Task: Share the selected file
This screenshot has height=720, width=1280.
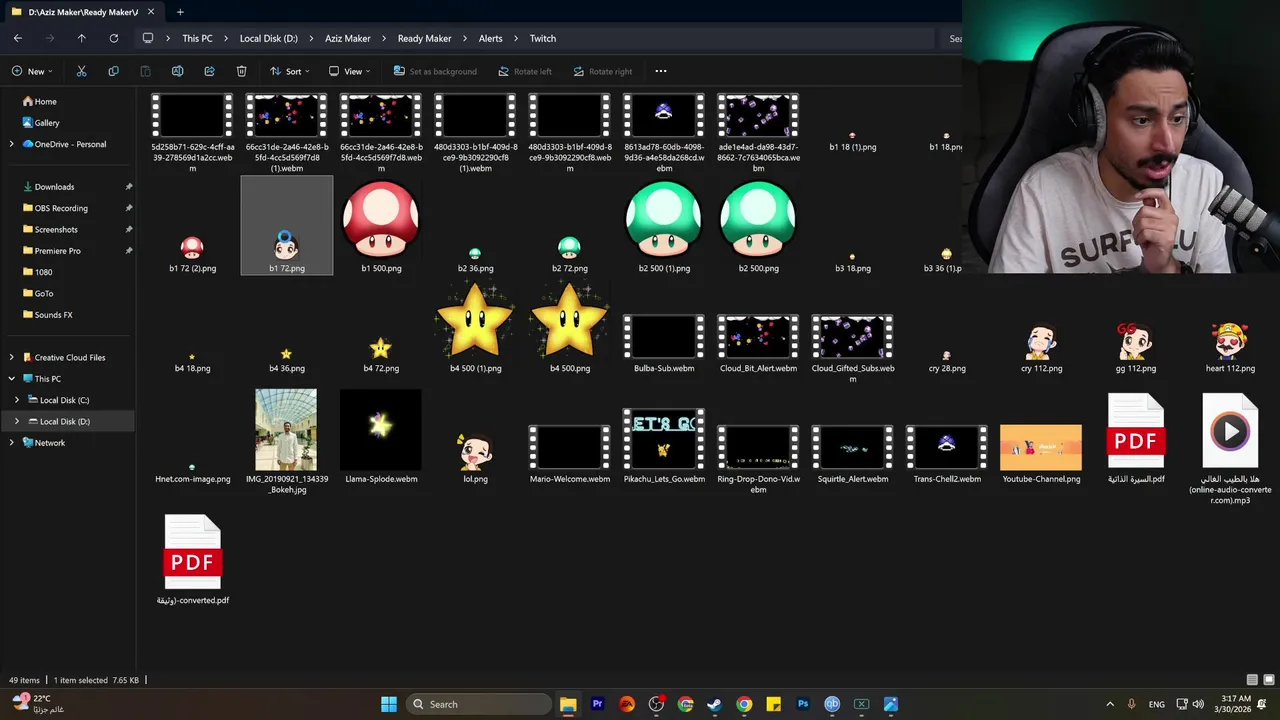Action: pyautogui.click(x=209, y=71)
